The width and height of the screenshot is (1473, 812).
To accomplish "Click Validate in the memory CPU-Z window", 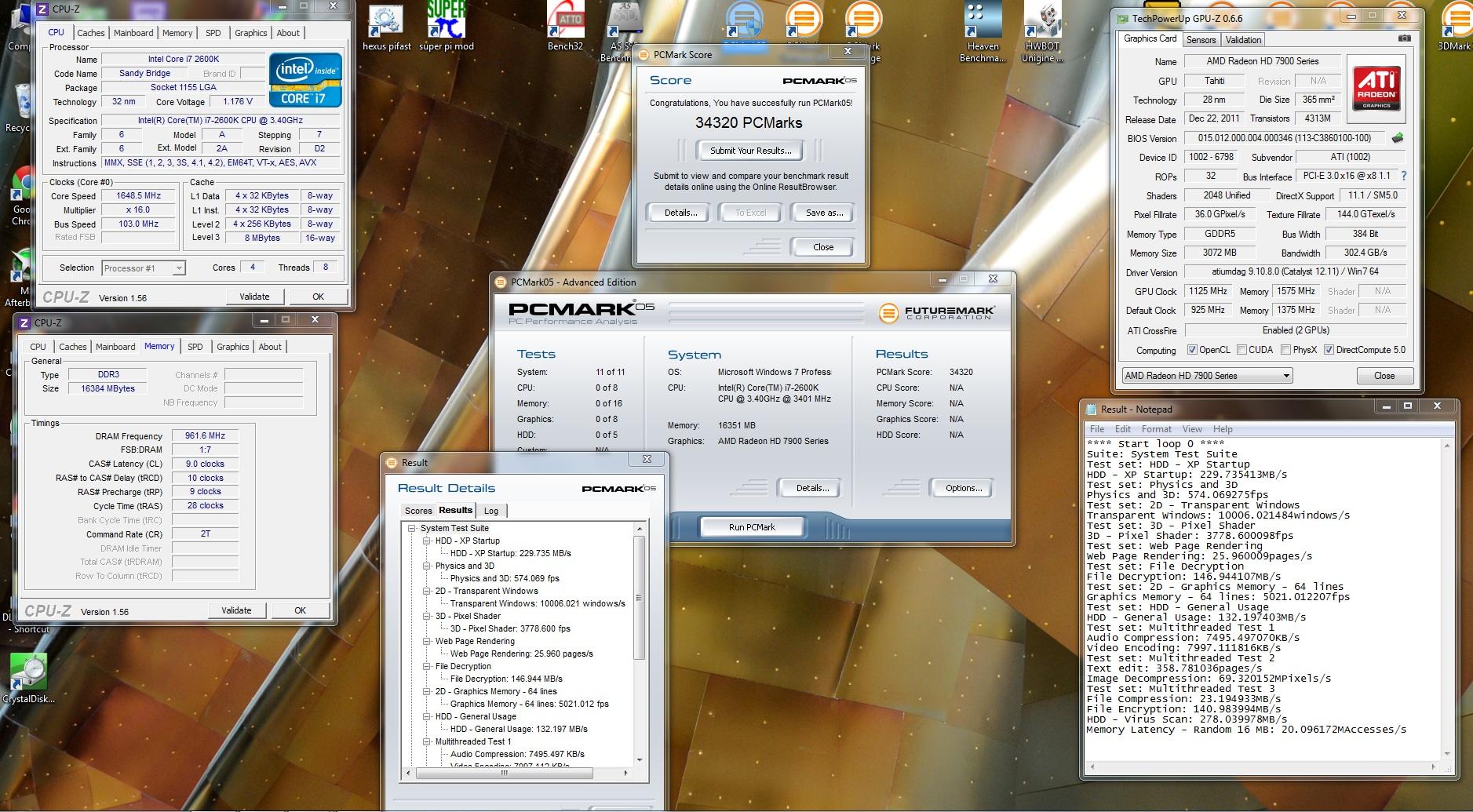I will click(236, 610).
